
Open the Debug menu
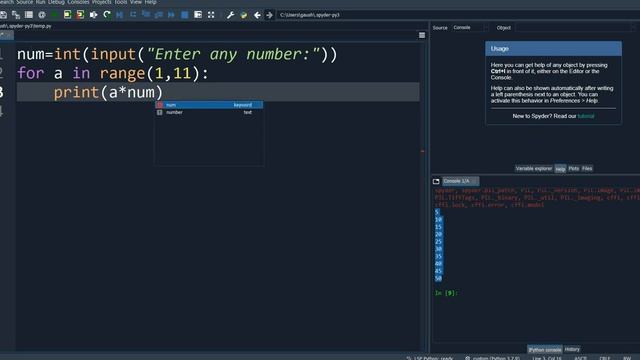56,2
